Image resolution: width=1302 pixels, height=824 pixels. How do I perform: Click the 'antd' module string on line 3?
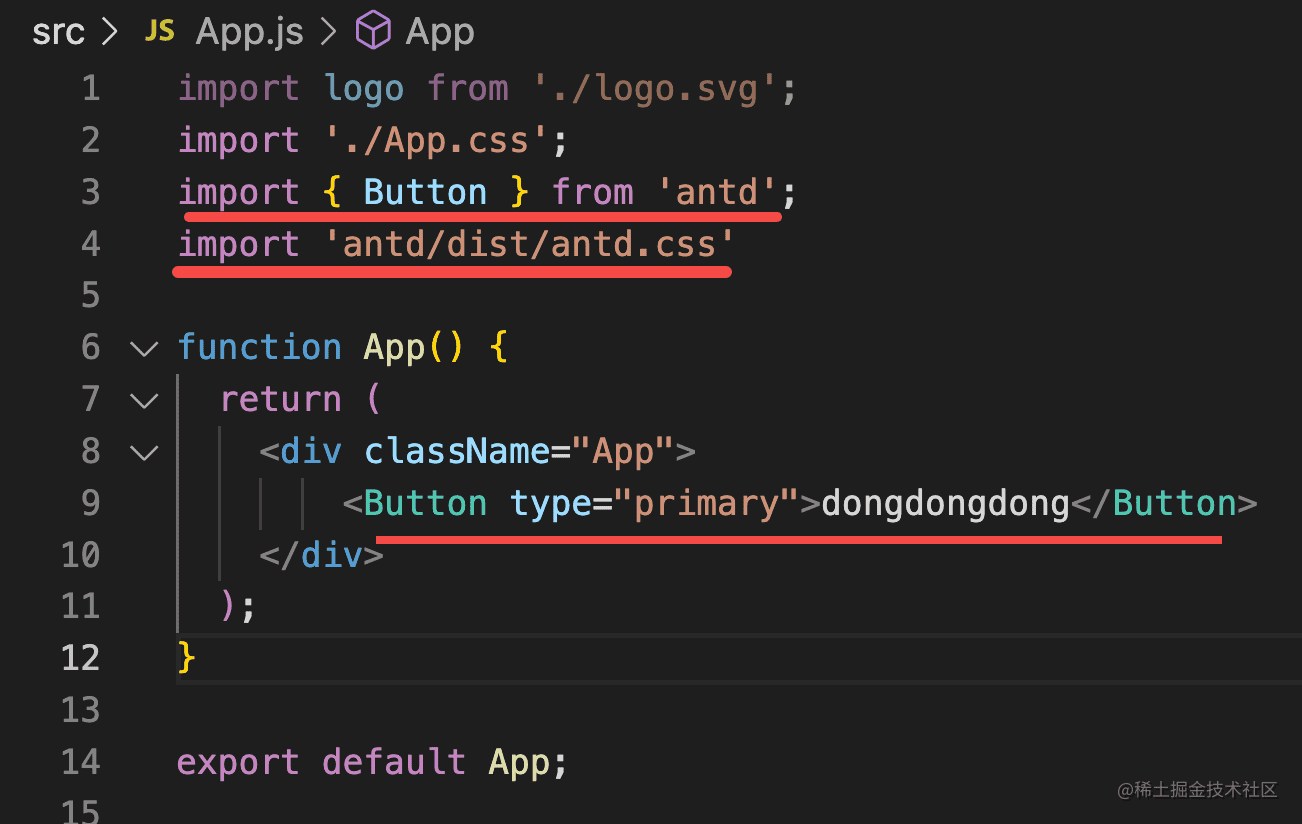(x=717, y=192)
